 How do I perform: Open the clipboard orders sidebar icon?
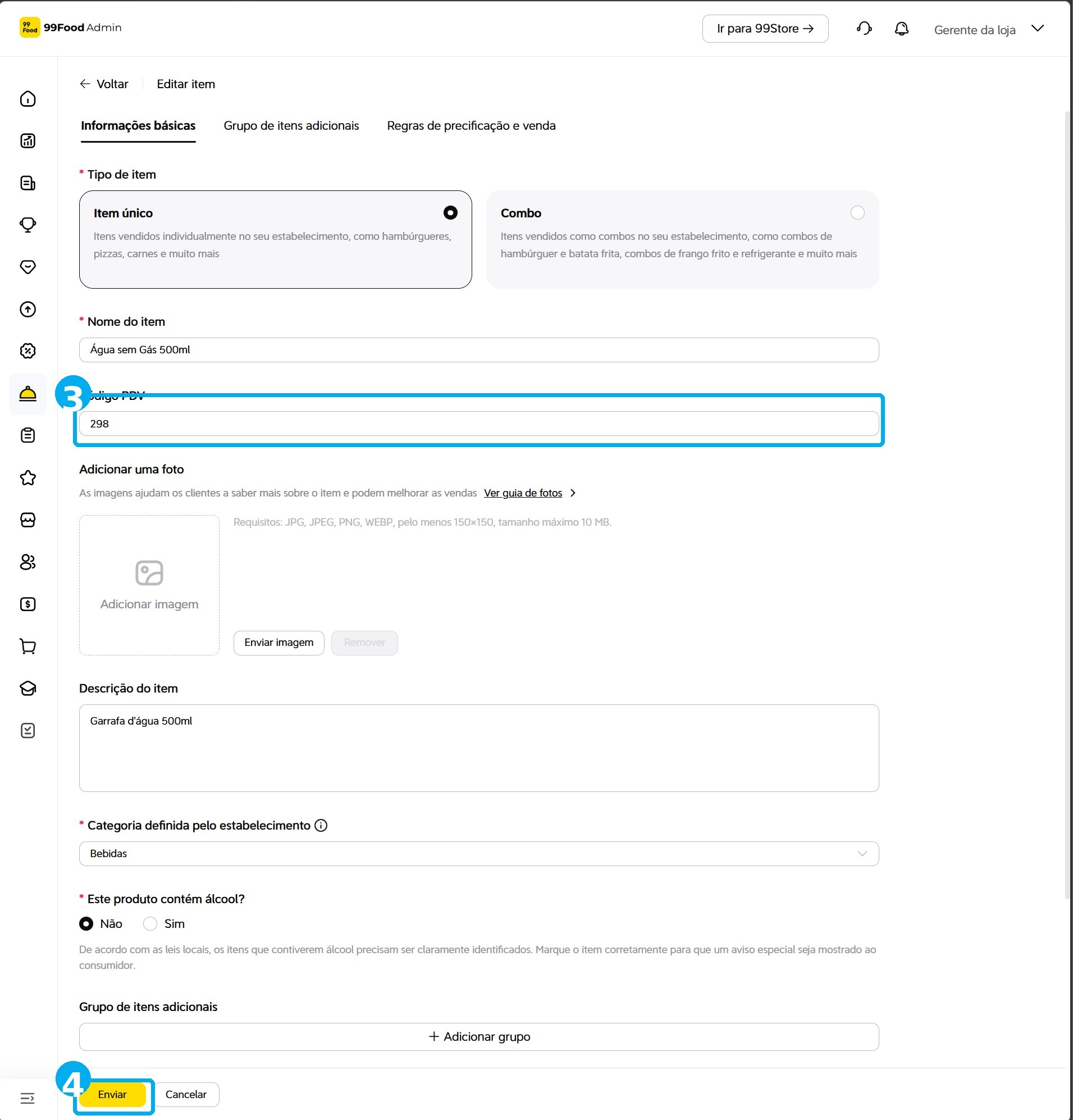28,435
